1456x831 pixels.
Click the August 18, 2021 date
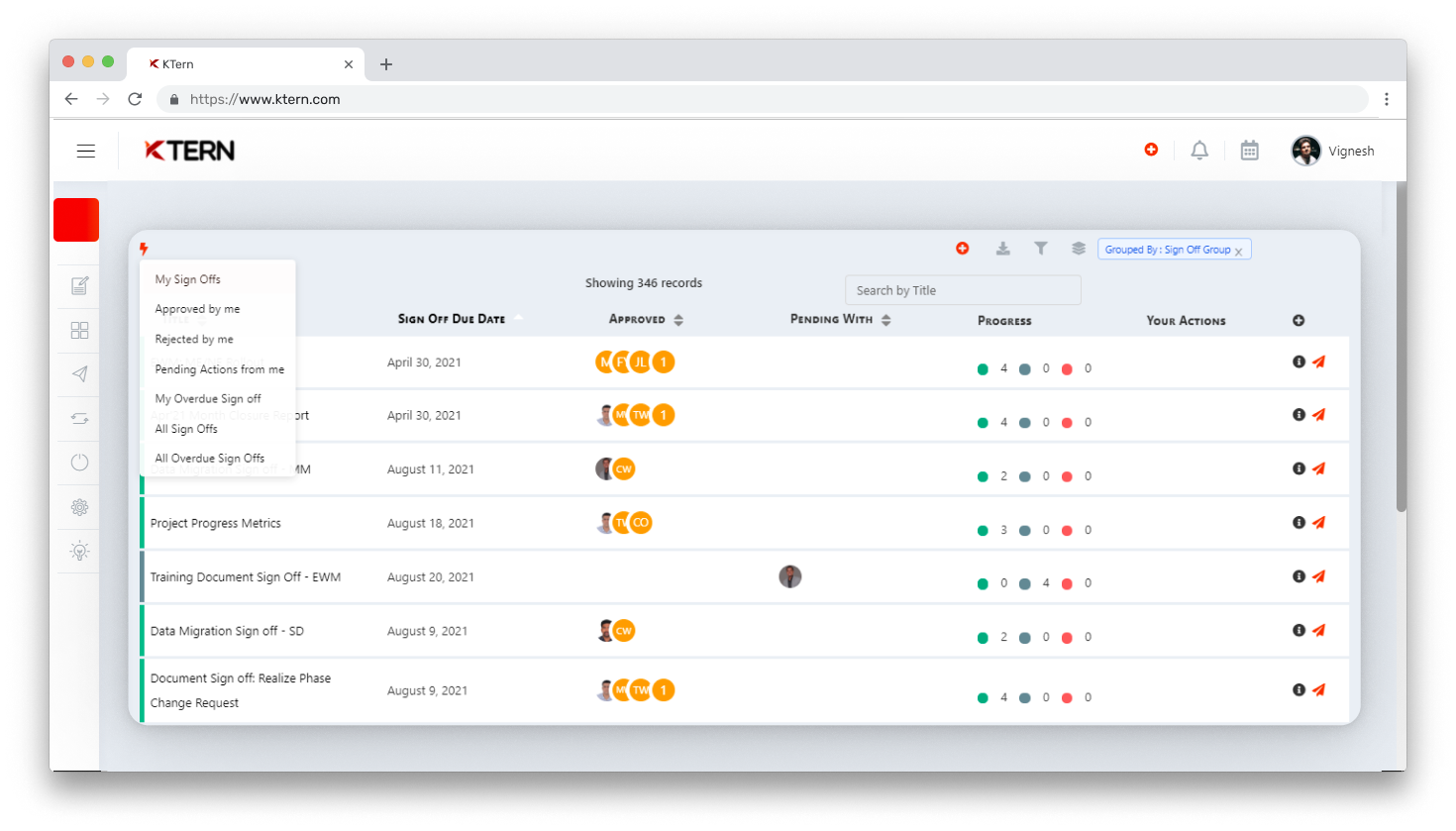click(430, 523)
